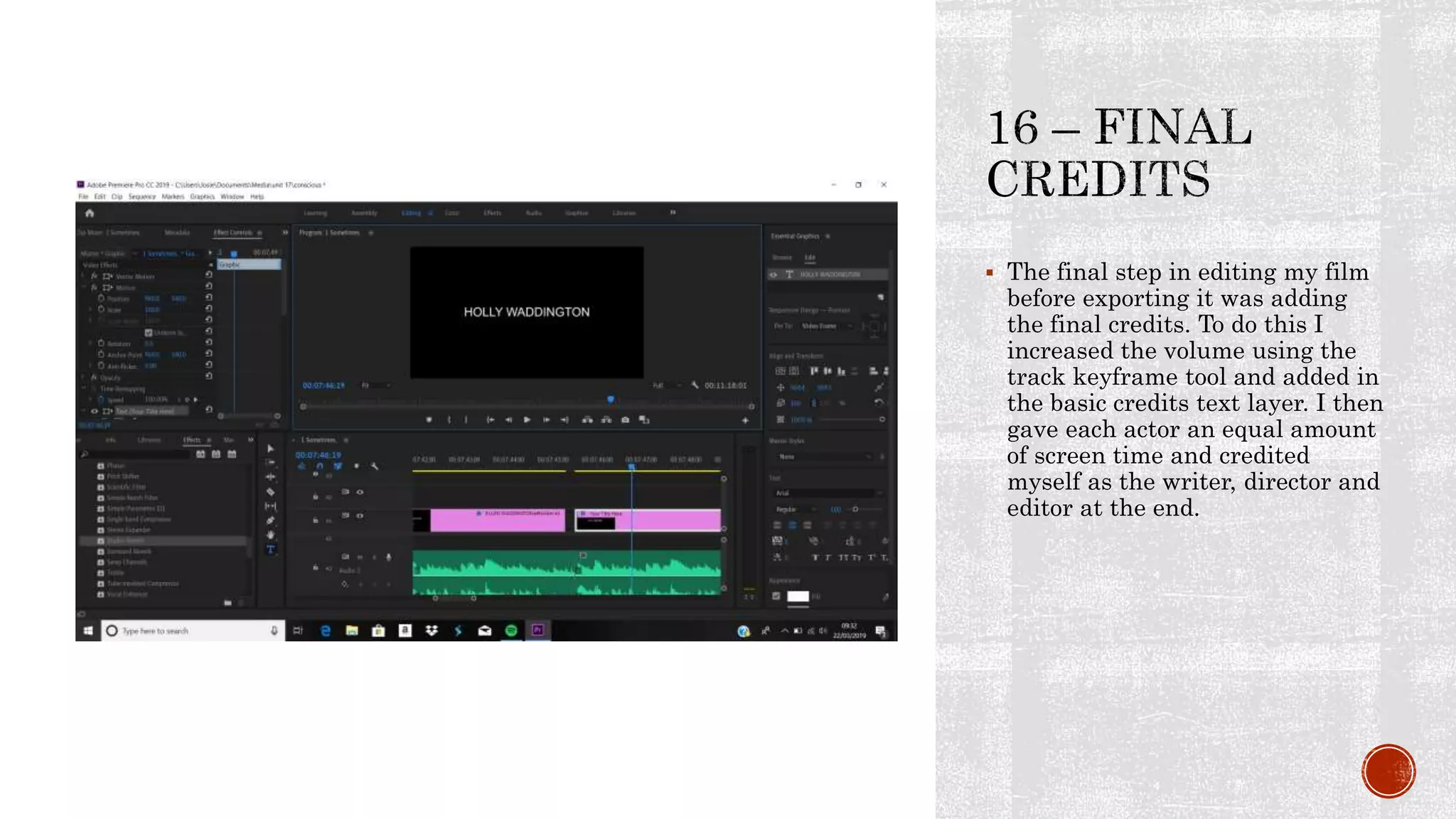Viewport: 1456px width, 819px height.
Task: Click the Windows Start button
Action: (88, 631)
